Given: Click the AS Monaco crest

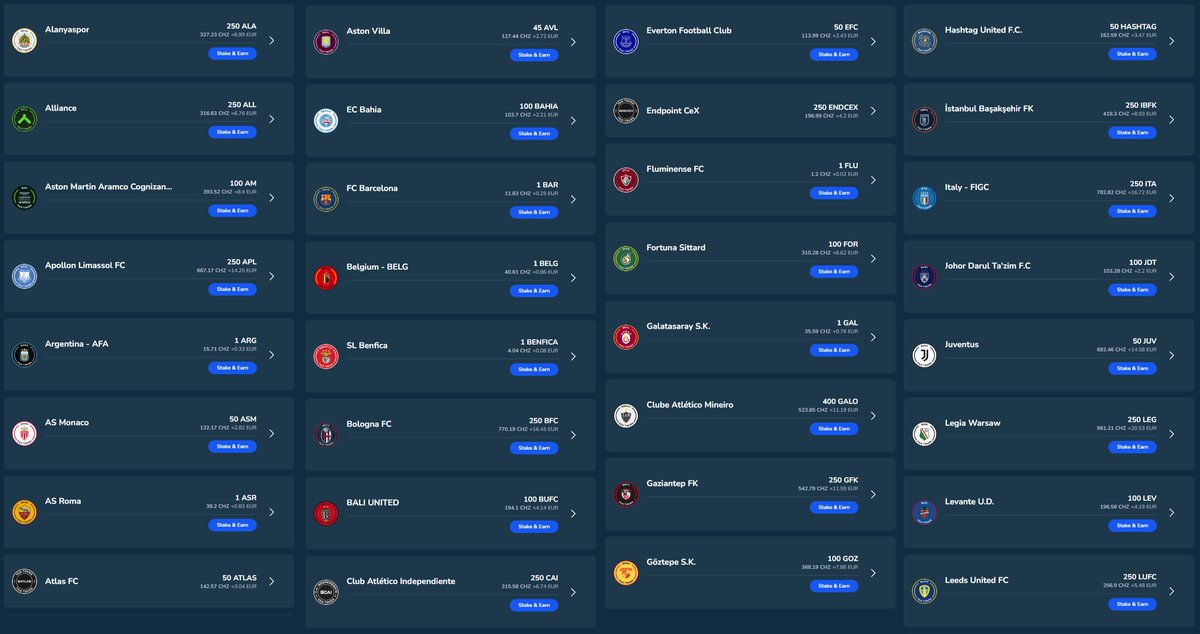Looking at the screenshot, I should (24, 433).
